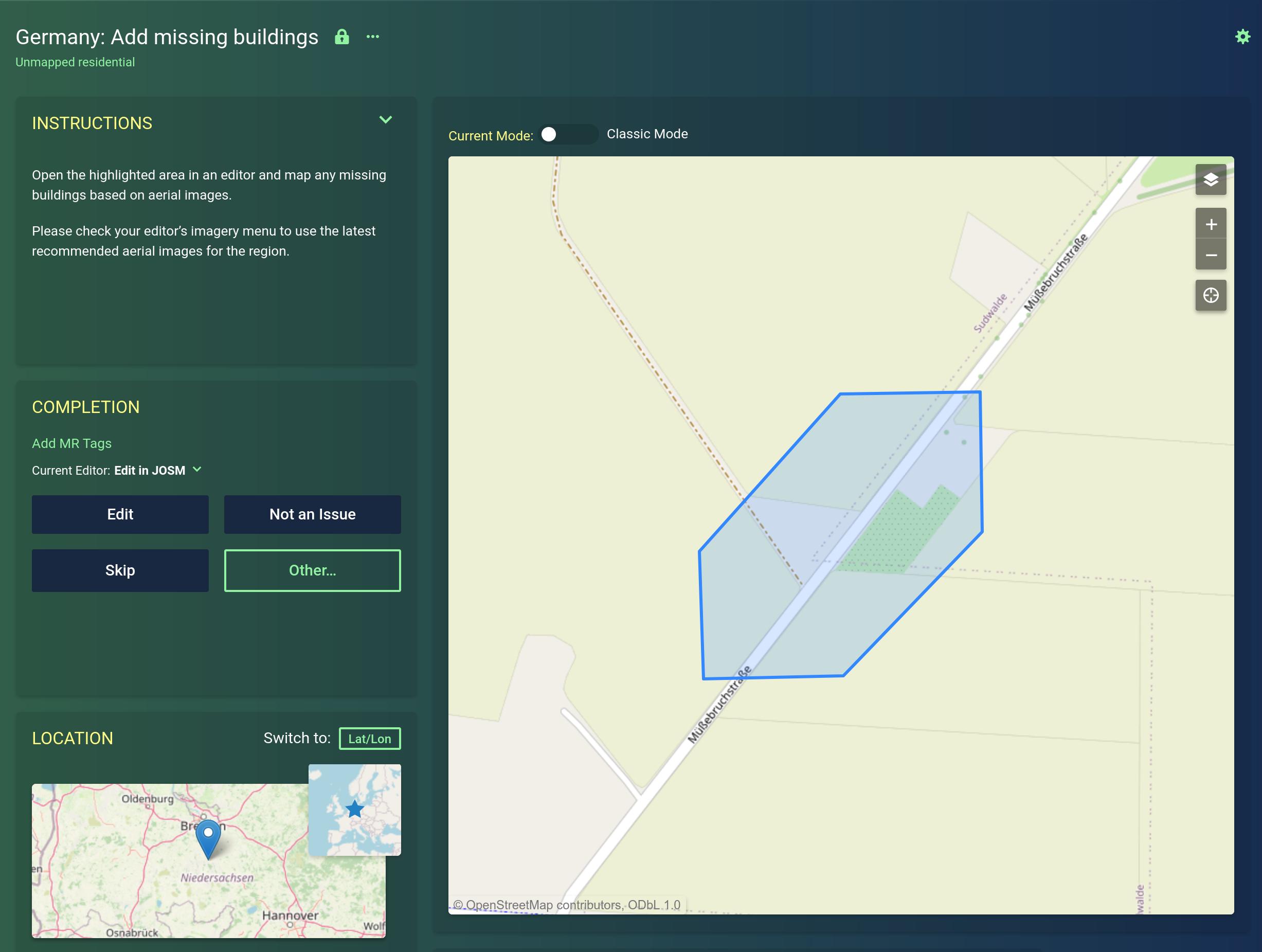Collapse the Instructions panel chevron
The height and width of the screenshot is (952, 1262).
click(x=386, y=120)
